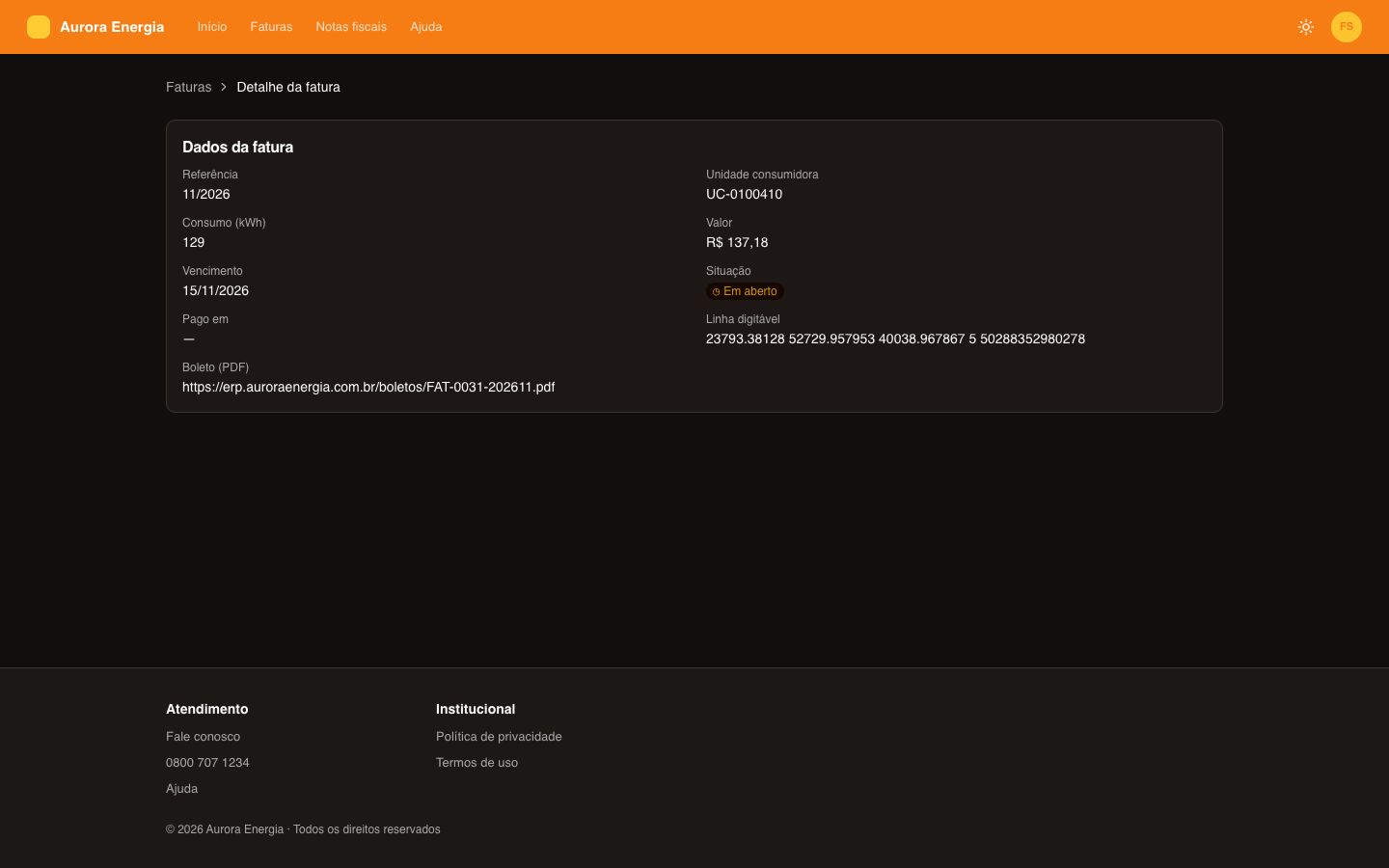Click the Vencimento label

[212, 271]
